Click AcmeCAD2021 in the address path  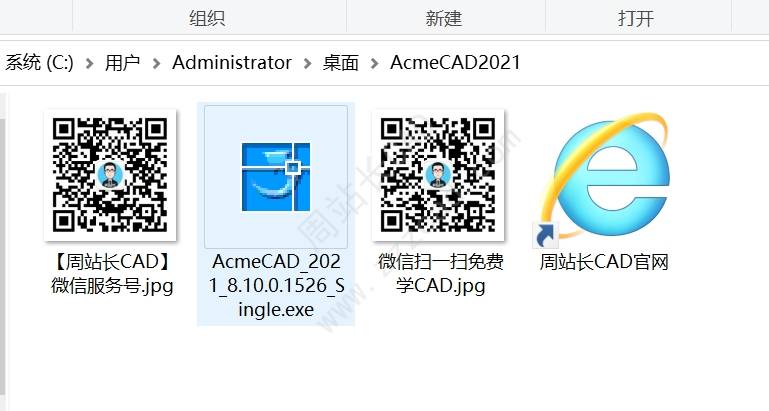tap(455, 63)
